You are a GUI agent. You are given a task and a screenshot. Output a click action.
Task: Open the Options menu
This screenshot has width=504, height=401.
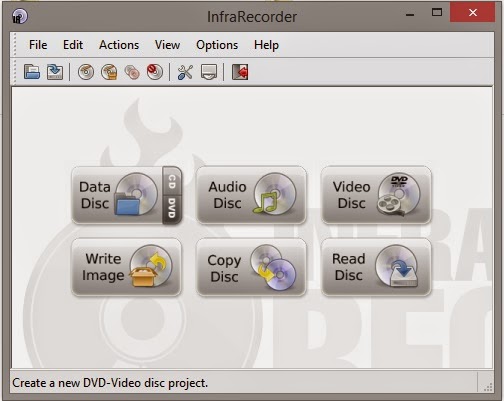[x=217, y=45]
